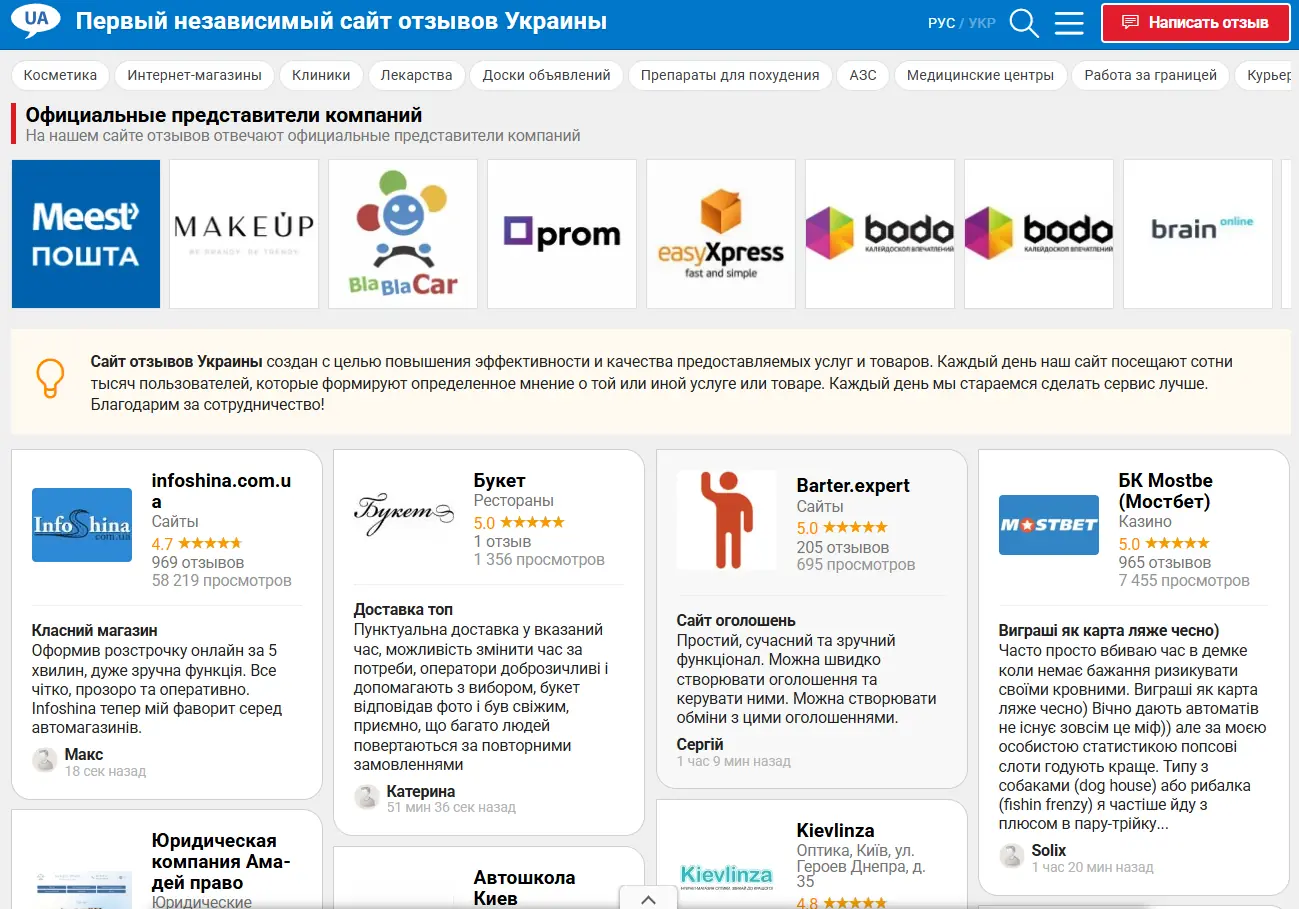Open the Barter.expert company link
Image resolution: width=1299 pixels, height=909 pixels.
coord(853,486)
